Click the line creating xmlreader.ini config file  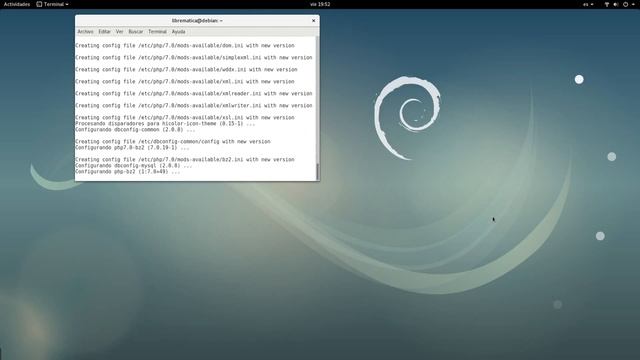193,93
